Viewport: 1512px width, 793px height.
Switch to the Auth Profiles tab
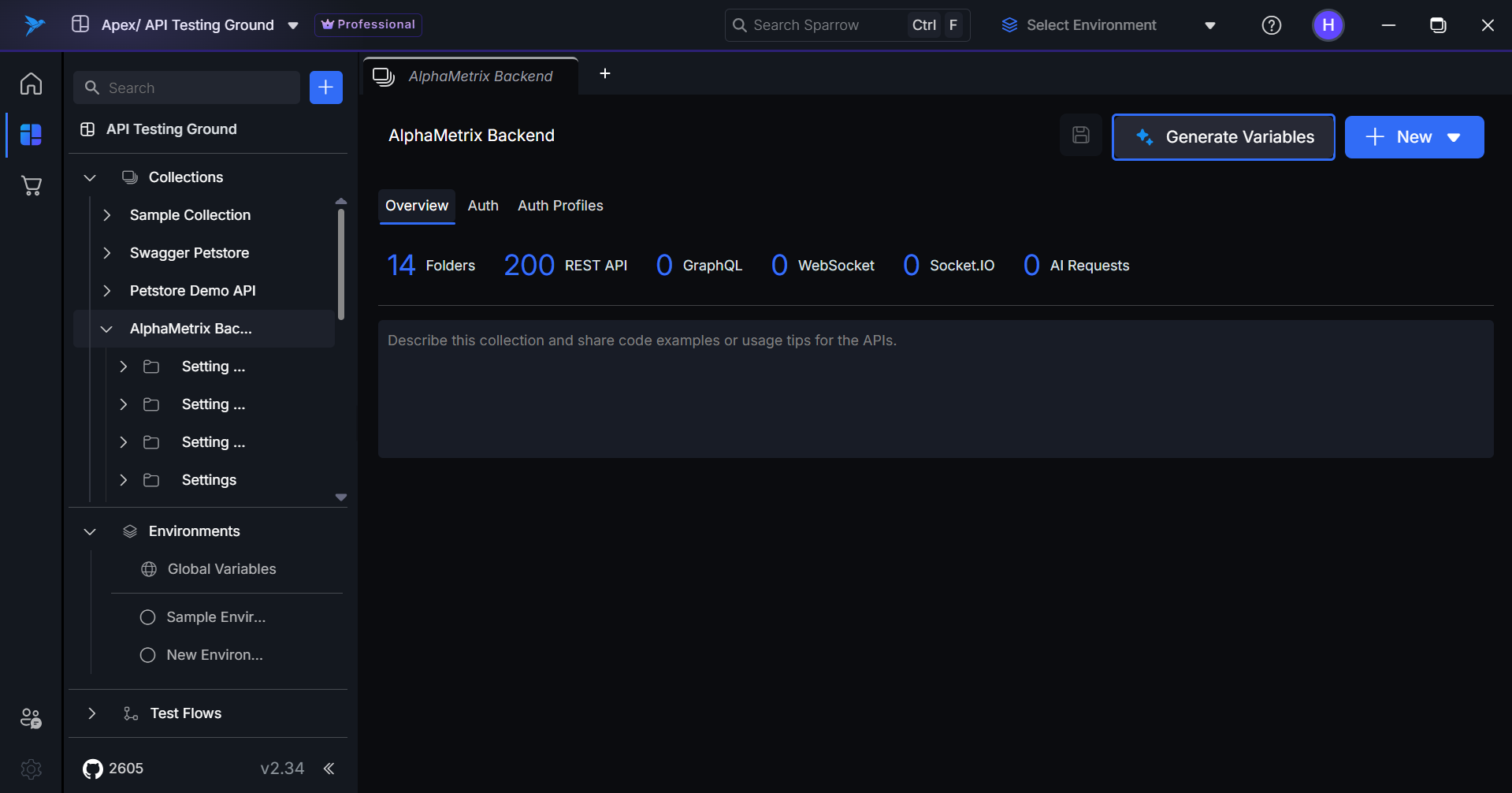point(560,206)
